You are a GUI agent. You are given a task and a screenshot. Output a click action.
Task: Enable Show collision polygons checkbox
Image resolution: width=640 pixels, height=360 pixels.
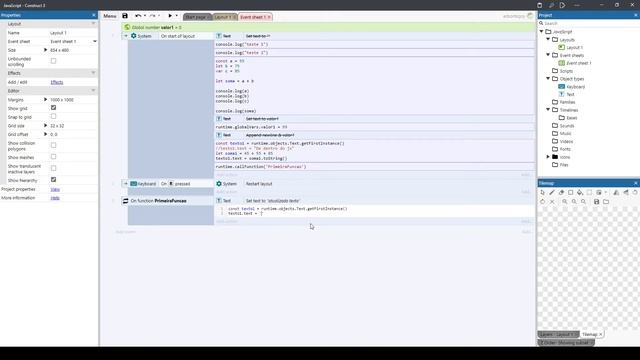tap(53, 145)
